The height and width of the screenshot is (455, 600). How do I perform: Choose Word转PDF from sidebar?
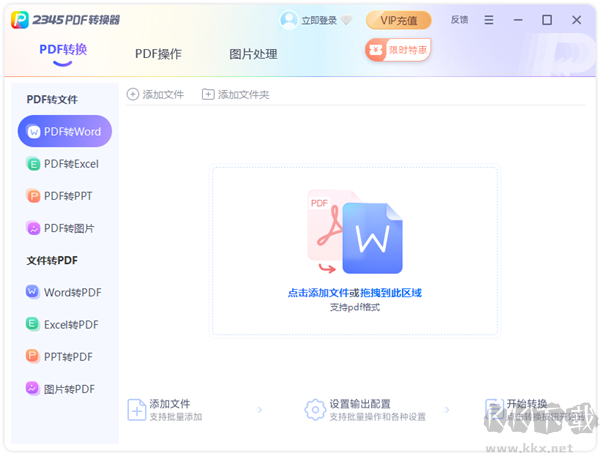click(65, 292)
